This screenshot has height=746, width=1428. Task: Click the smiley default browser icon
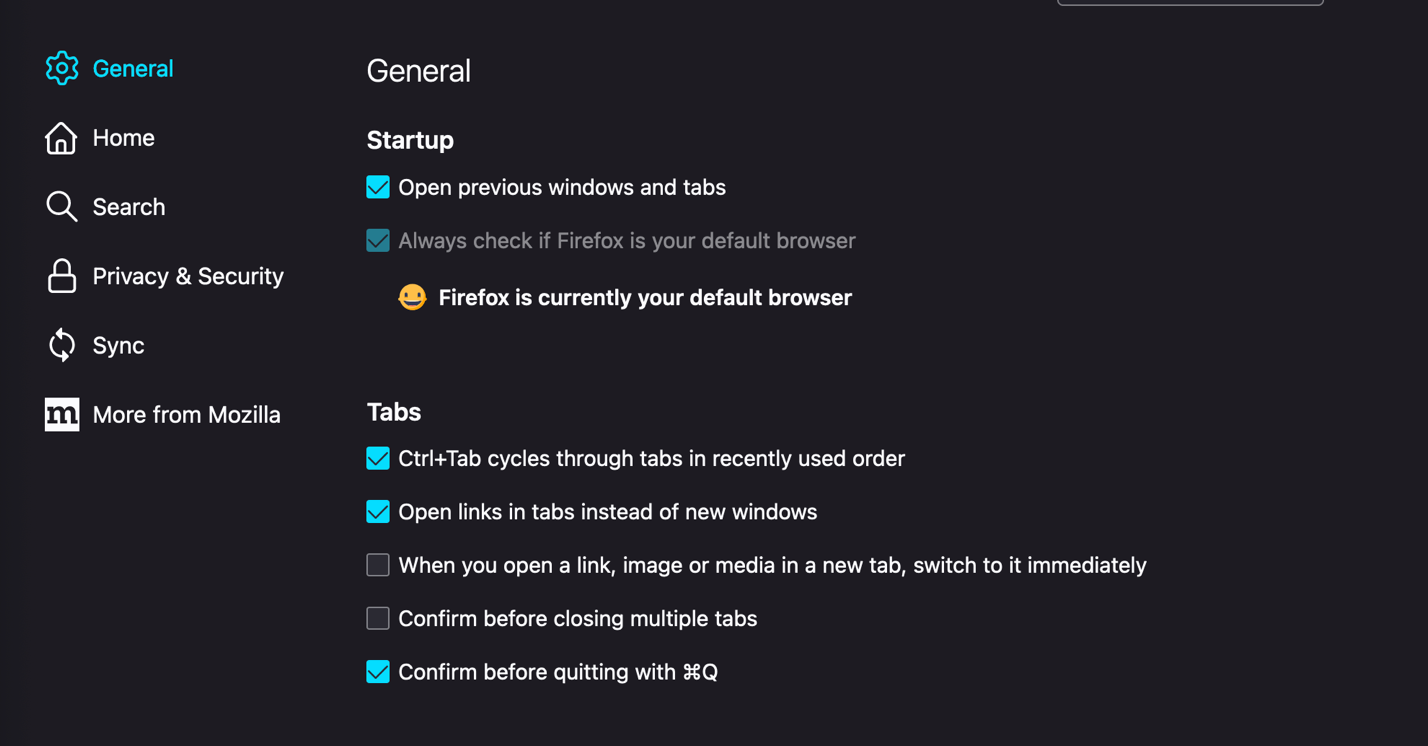412,297
